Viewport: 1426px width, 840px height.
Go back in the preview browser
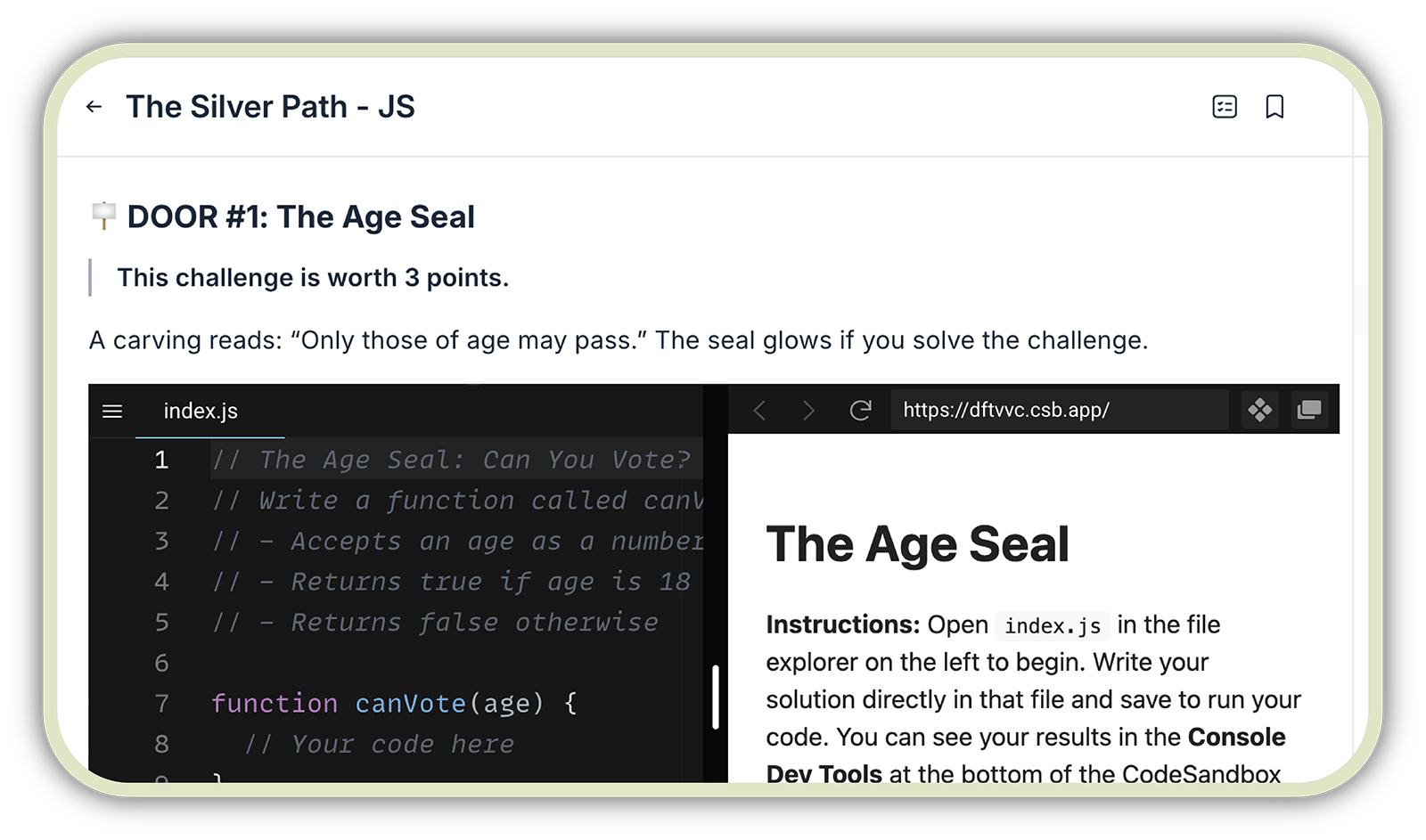(759, 410)
